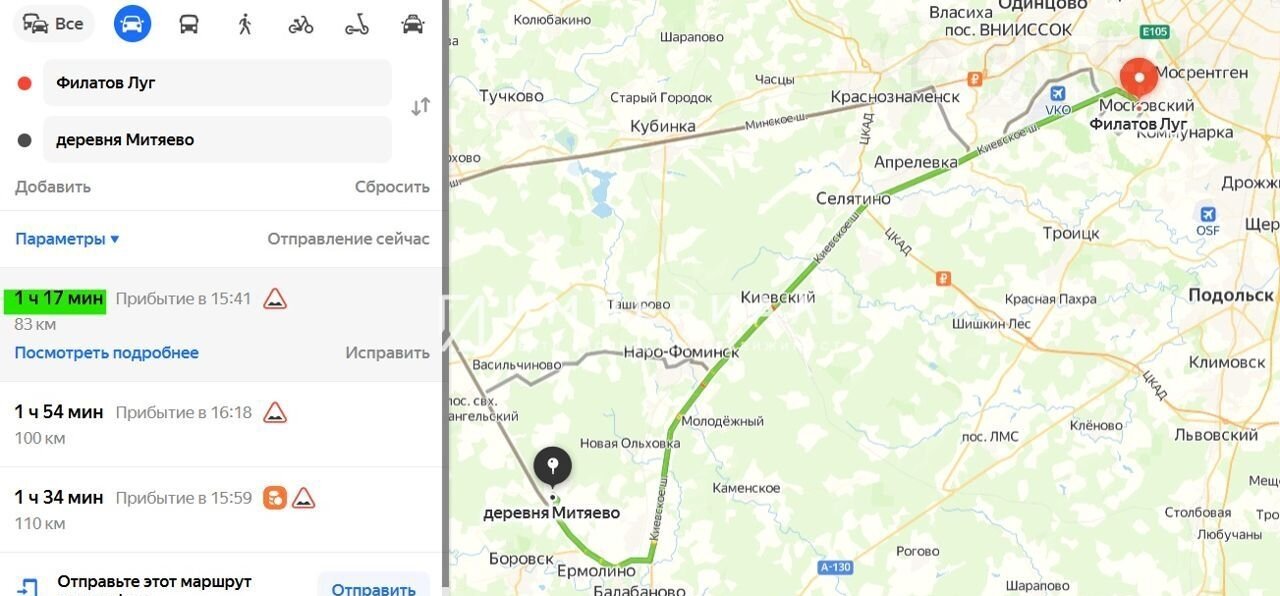Edit the Филатов Луг start field
Screen dimensions: 1280x596
(217, 83)
